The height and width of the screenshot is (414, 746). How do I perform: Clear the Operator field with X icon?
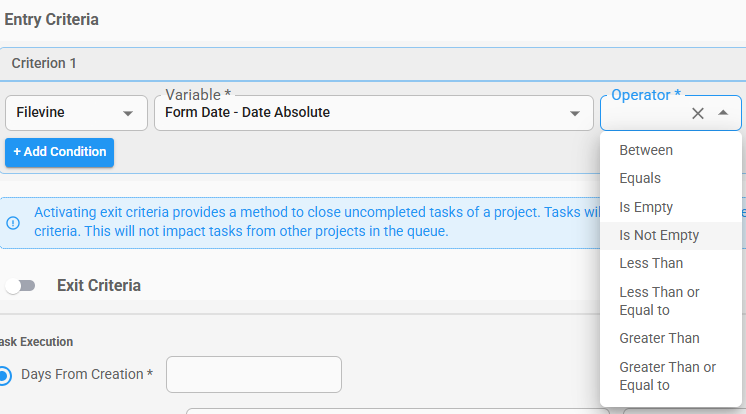click(x=697, y=113)
